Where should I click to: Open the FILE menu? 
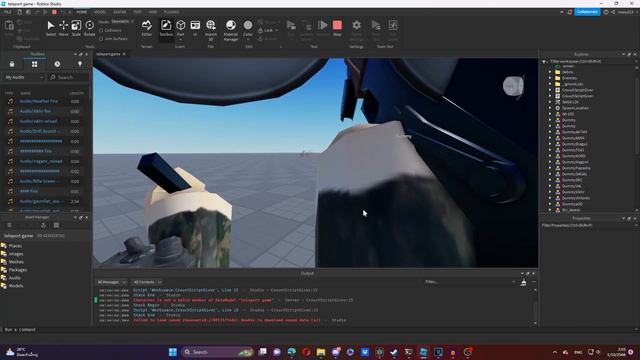(8, 12)
